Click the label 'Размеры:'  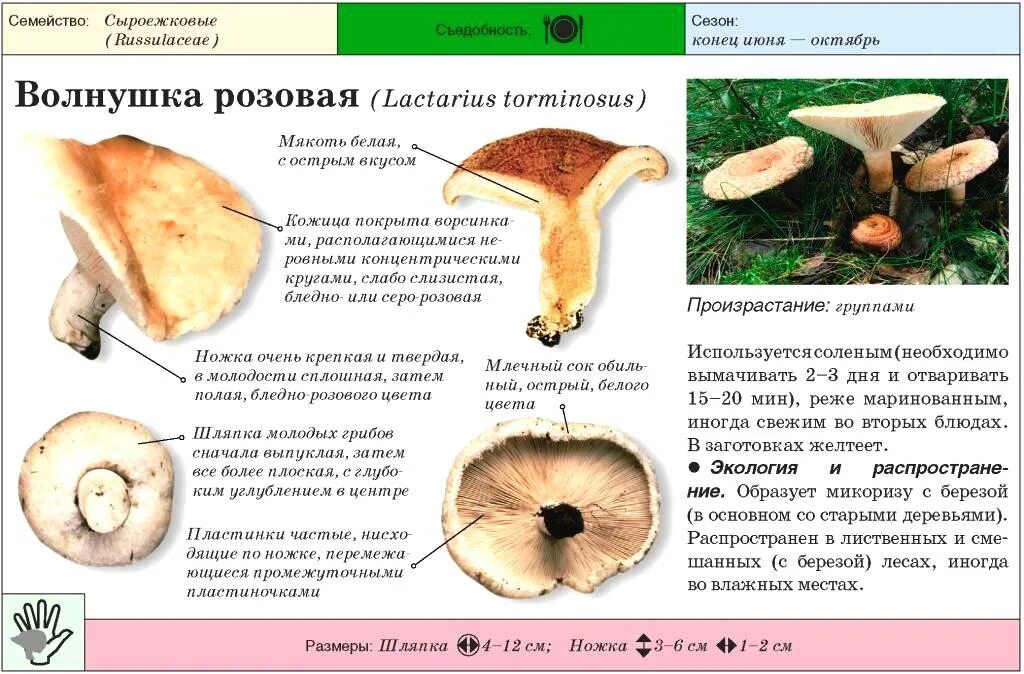tap(338, 646)
